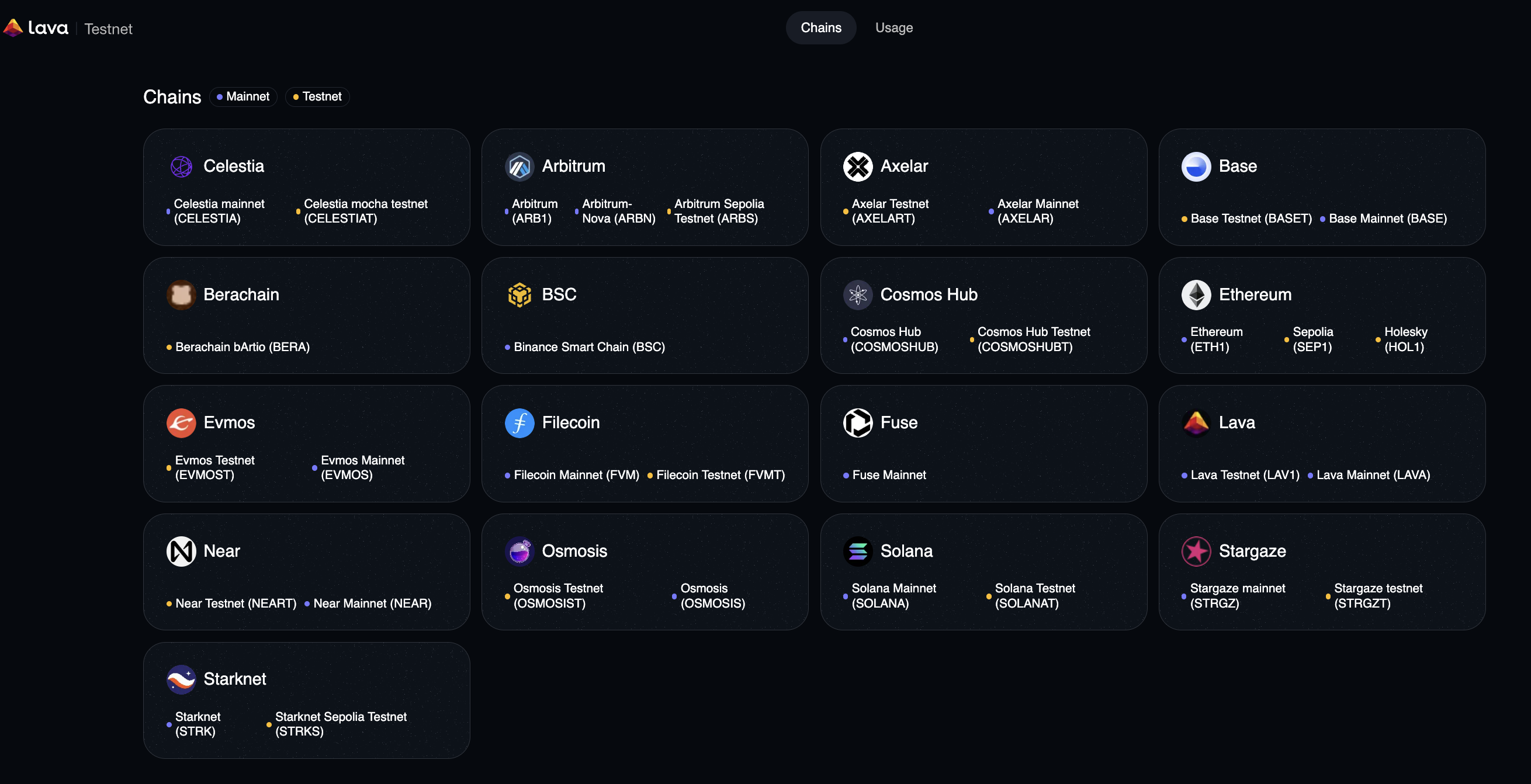1531x784 pixels.
Task: Open Holesky (HOL1) chain
Action: (1401, 339)
